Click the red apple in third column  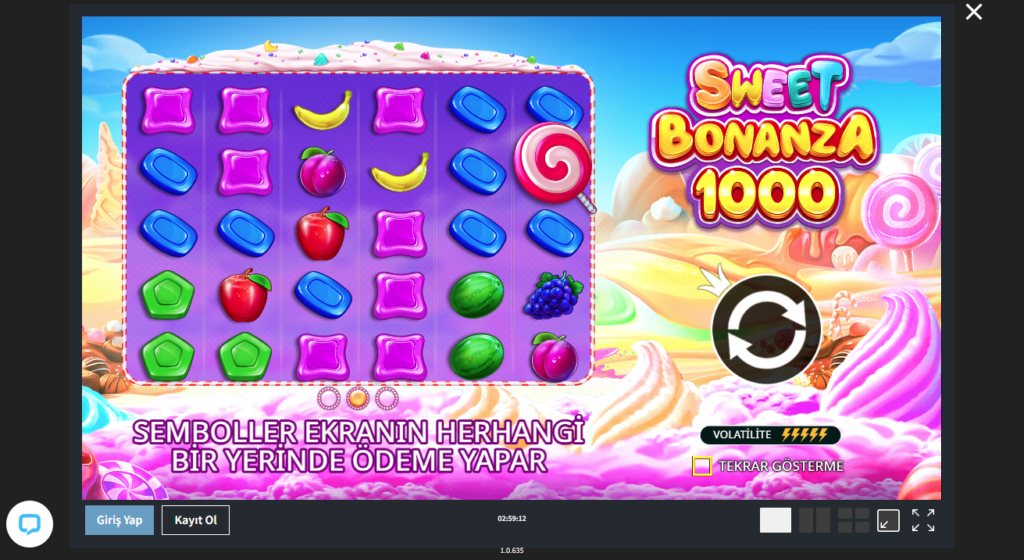[321, 233]
